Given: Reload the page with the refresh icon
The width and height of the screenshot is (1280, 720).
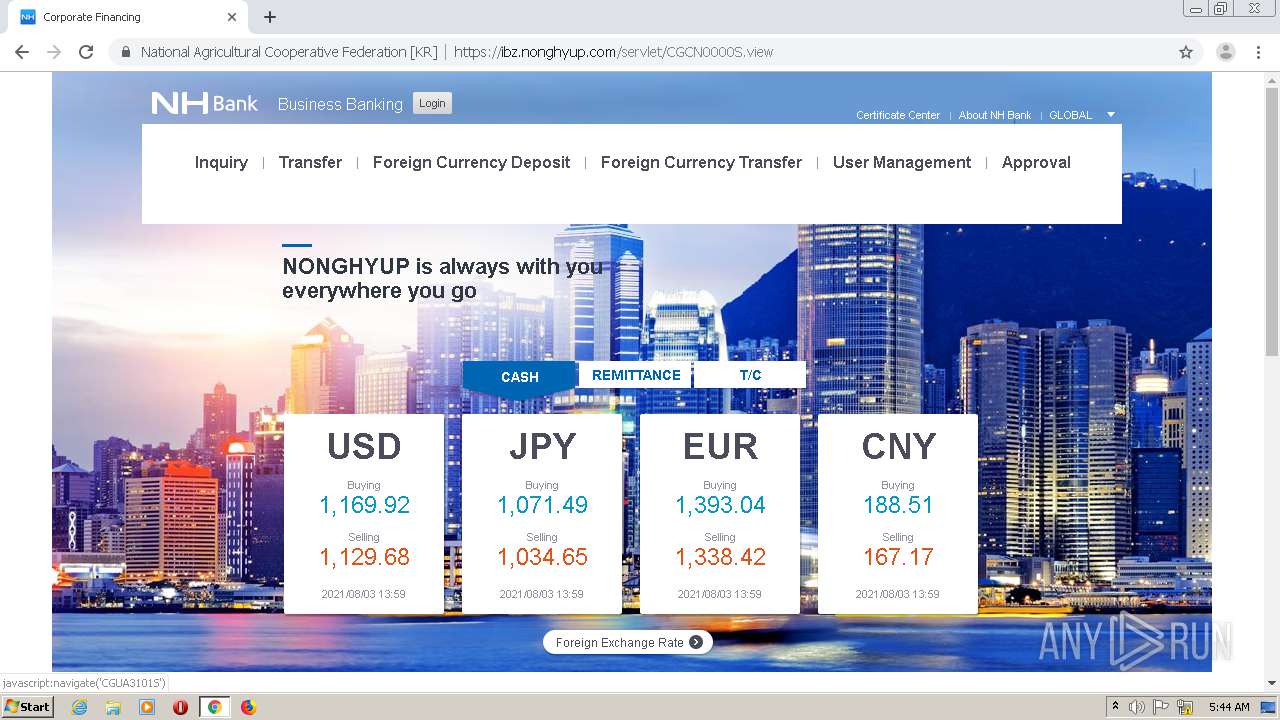Looking at the screenshot, I should [86, 52].
